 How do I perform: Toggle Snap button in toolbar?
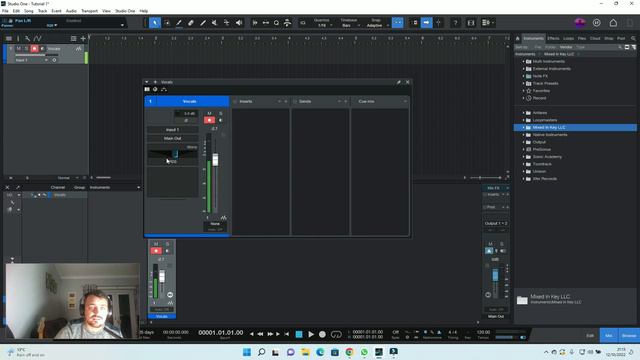point(398,23)
